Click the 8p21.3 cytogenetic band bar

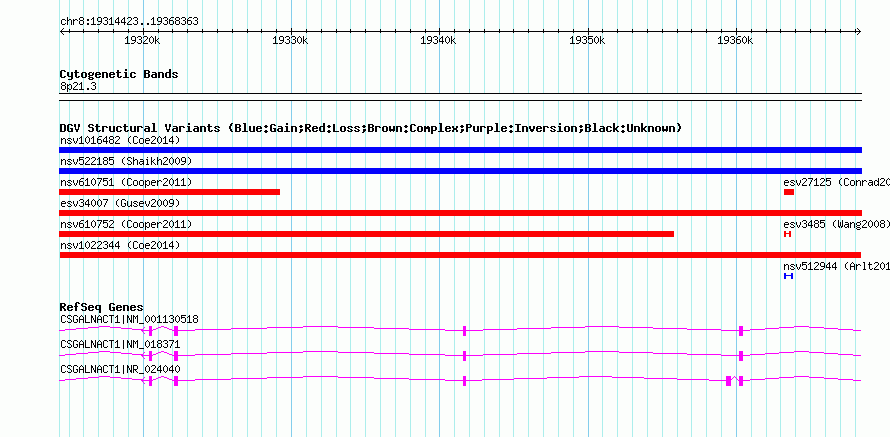point(460,96)
